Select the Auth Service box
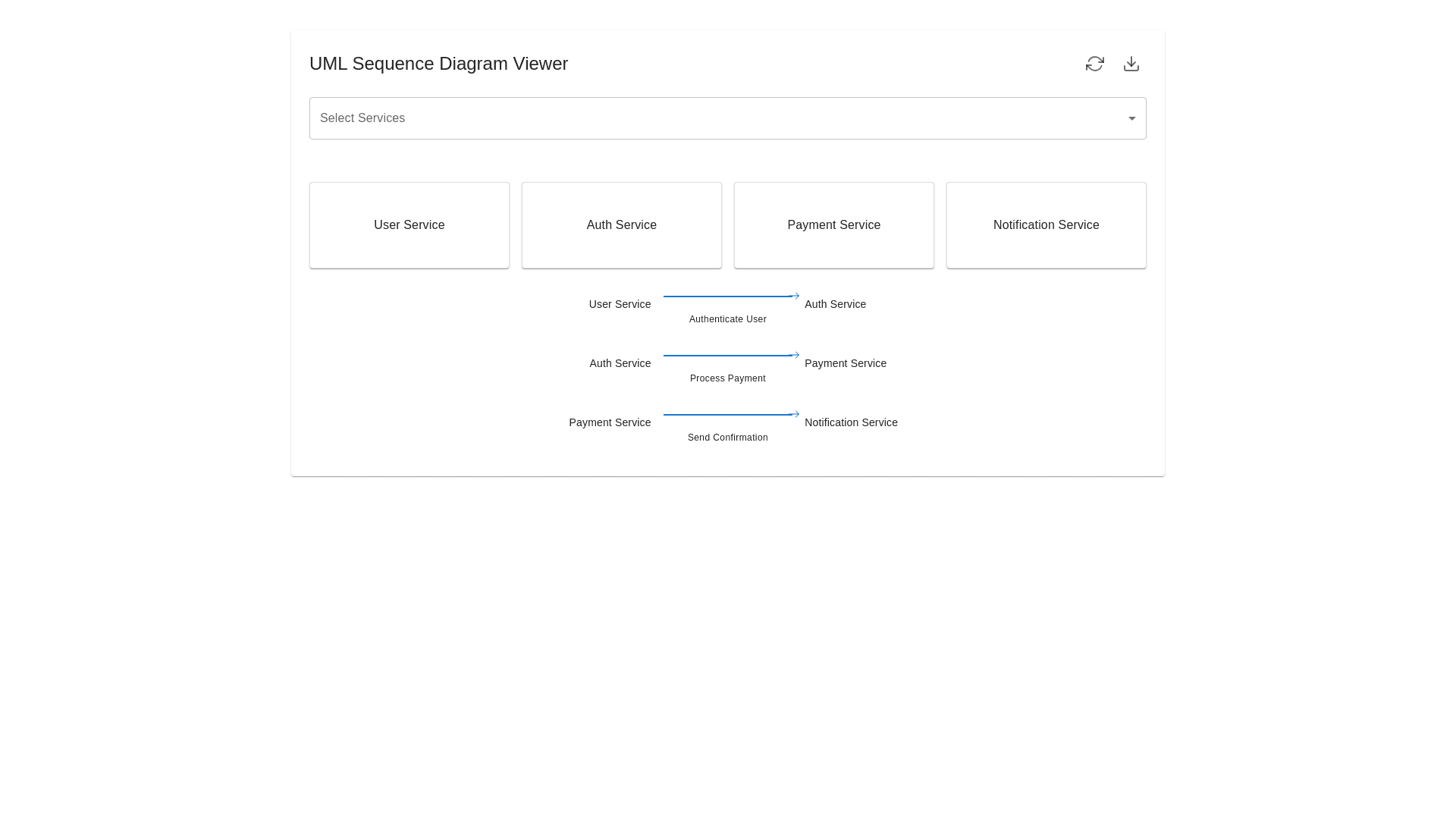 click(x=621, y=224)
